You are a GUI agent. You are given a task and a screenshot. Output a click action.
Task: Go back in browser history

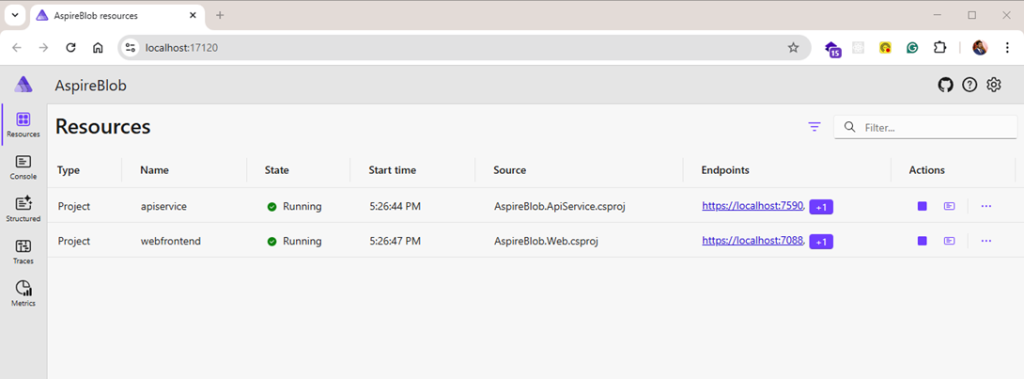17,47
